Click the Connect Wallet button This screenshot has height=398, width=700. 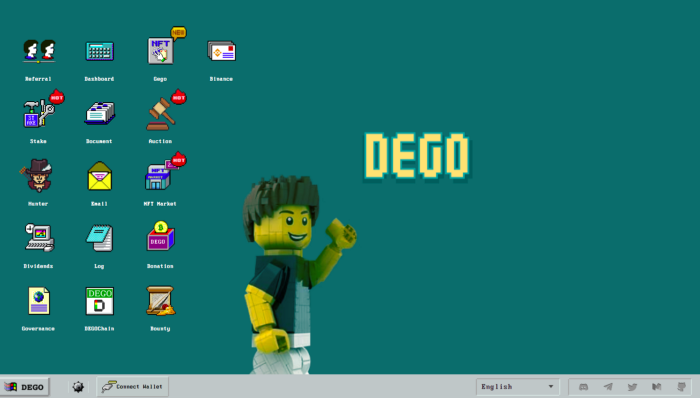(133, 387)
